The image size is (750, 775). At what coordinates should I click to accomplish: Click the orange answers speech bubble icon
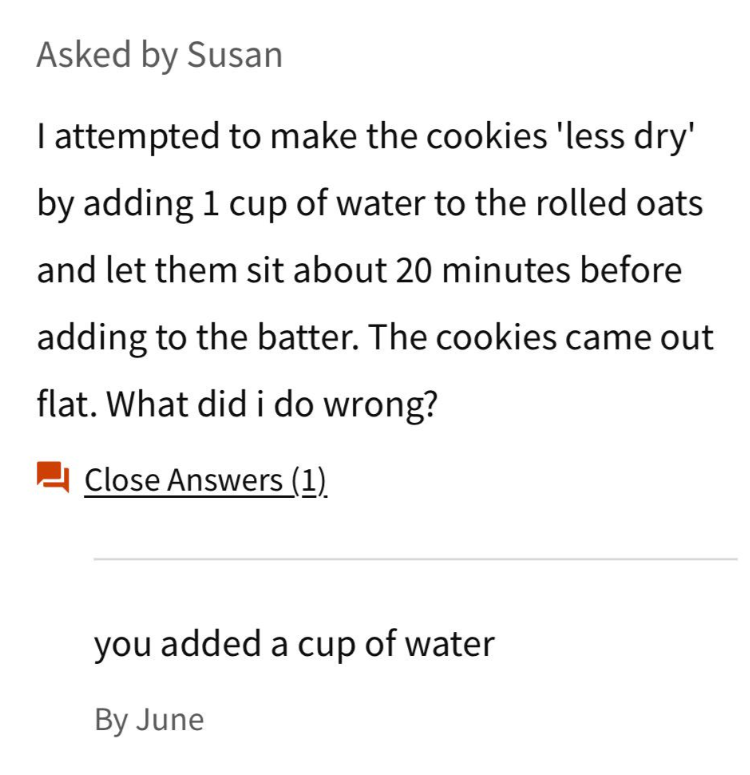53,477
